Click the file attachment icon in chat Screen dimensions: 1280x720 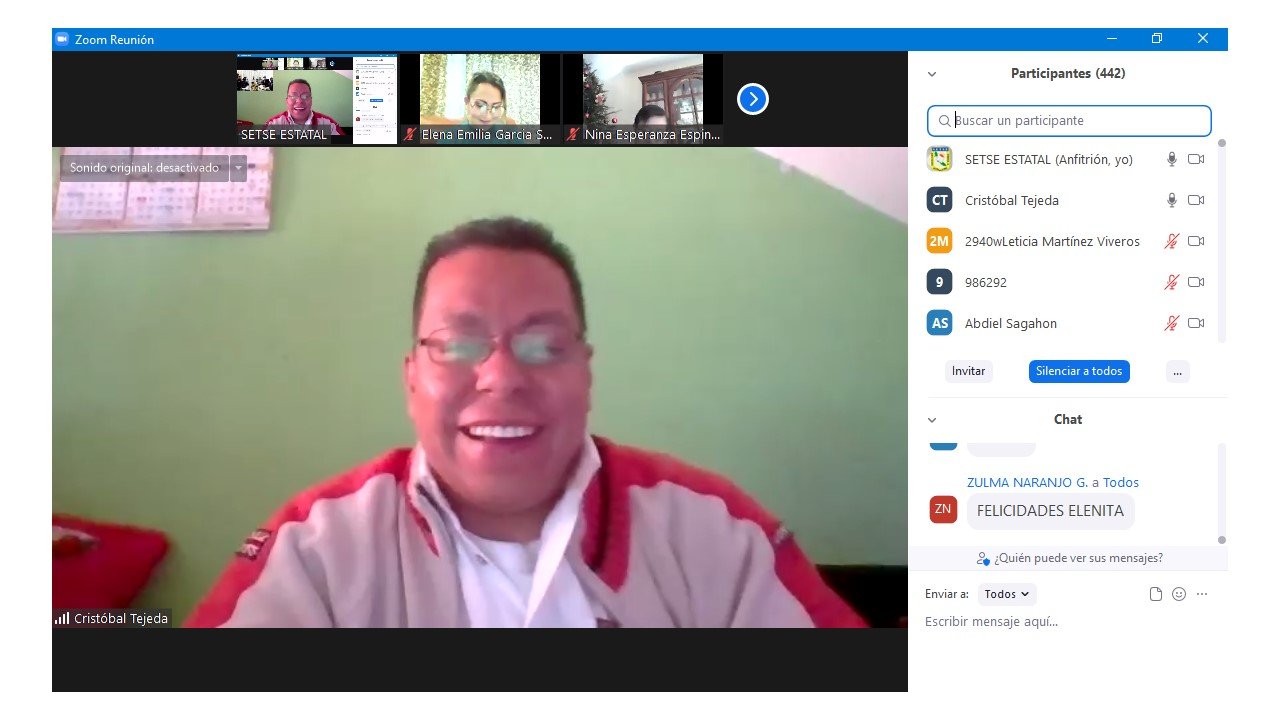pyautogui.click(x=1156, y=594)
